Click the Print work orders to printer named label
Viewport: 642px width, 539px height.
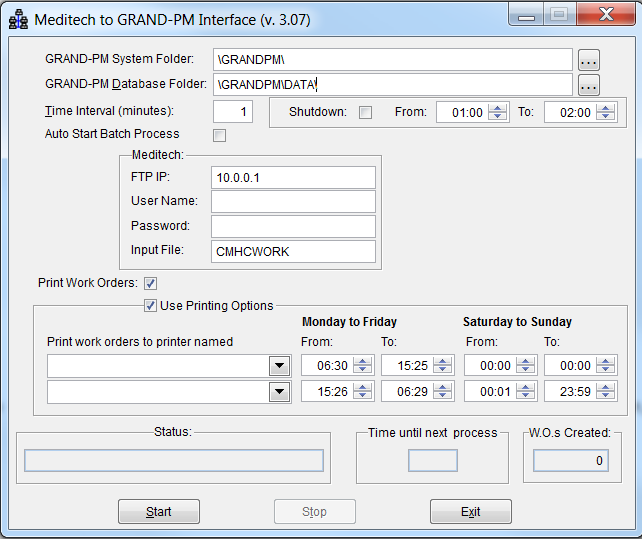(140, 342)
